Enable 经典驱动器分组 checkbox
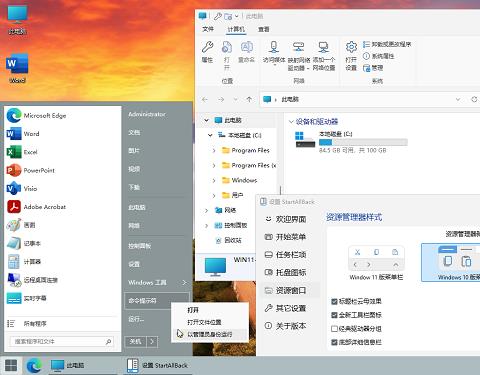Image resolution: width=480 pixels, height=375 pixels. point(334,329)
